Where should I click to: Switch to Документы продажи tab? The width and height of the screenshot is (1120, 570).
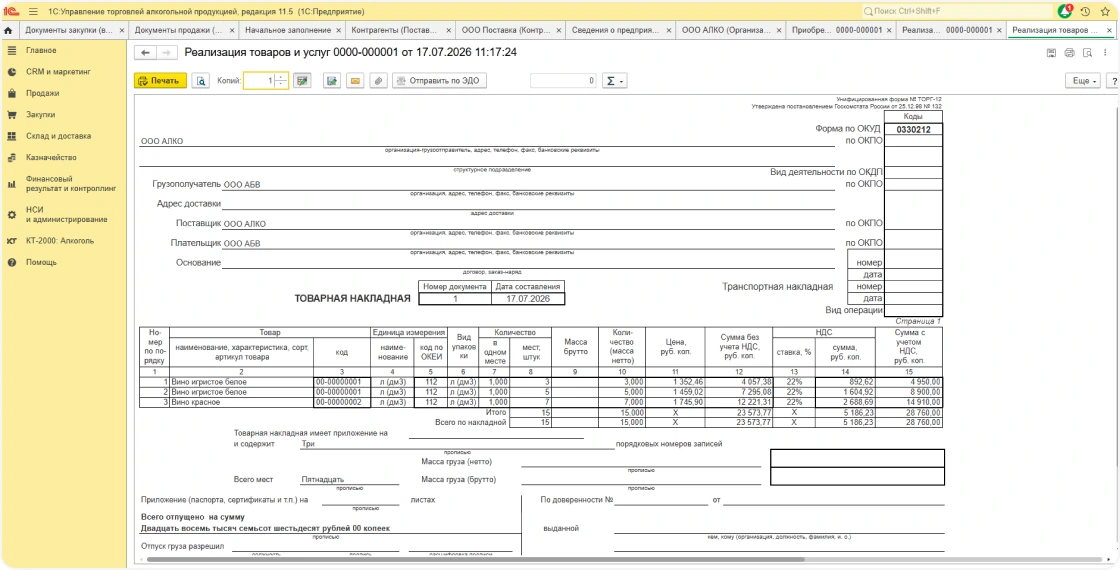click(x=179, y=31)
